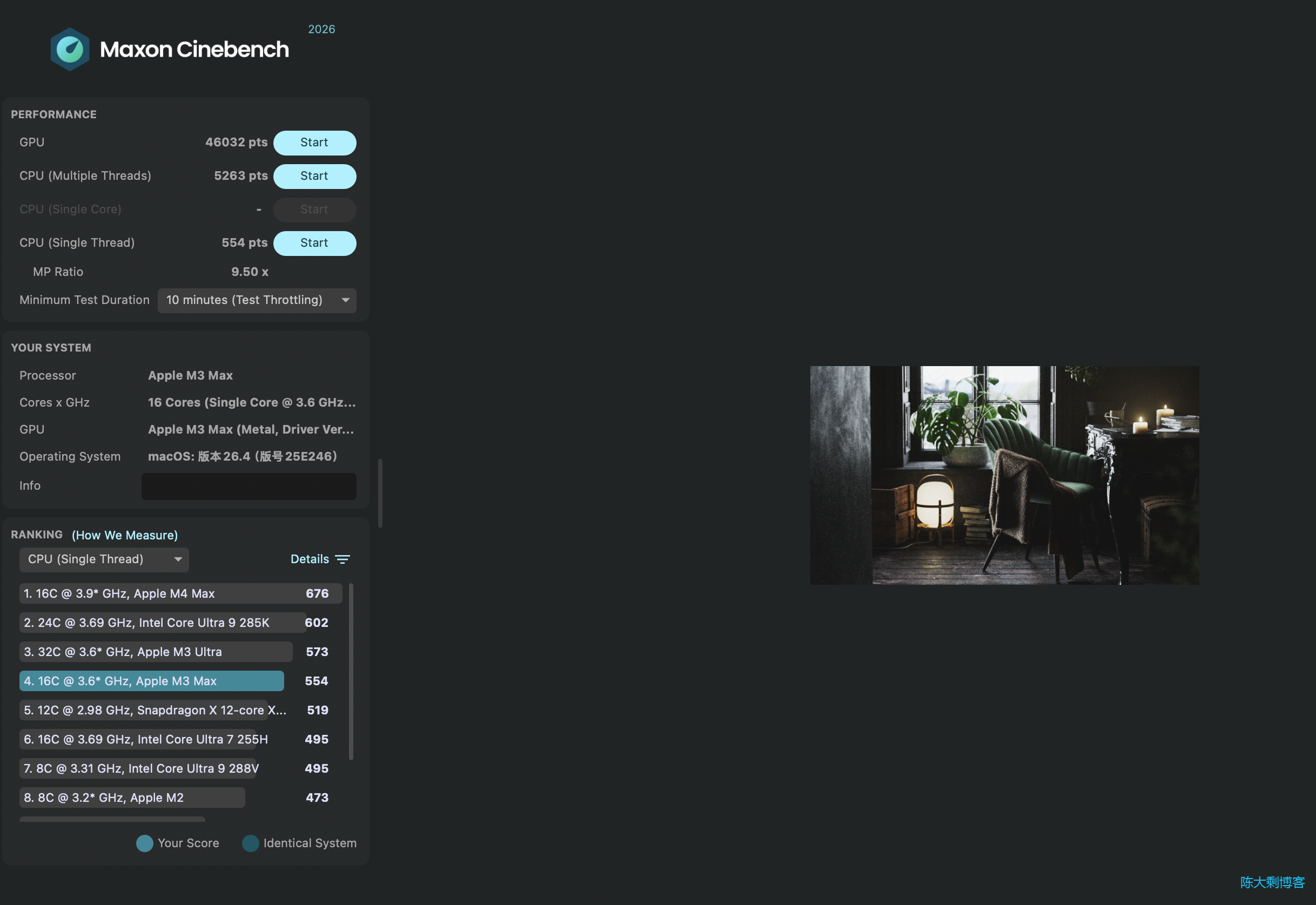Click the multi-thread score 5263 pts
Image resolution: width=1316 pixels, height=905 pixels.
[241, 176]
